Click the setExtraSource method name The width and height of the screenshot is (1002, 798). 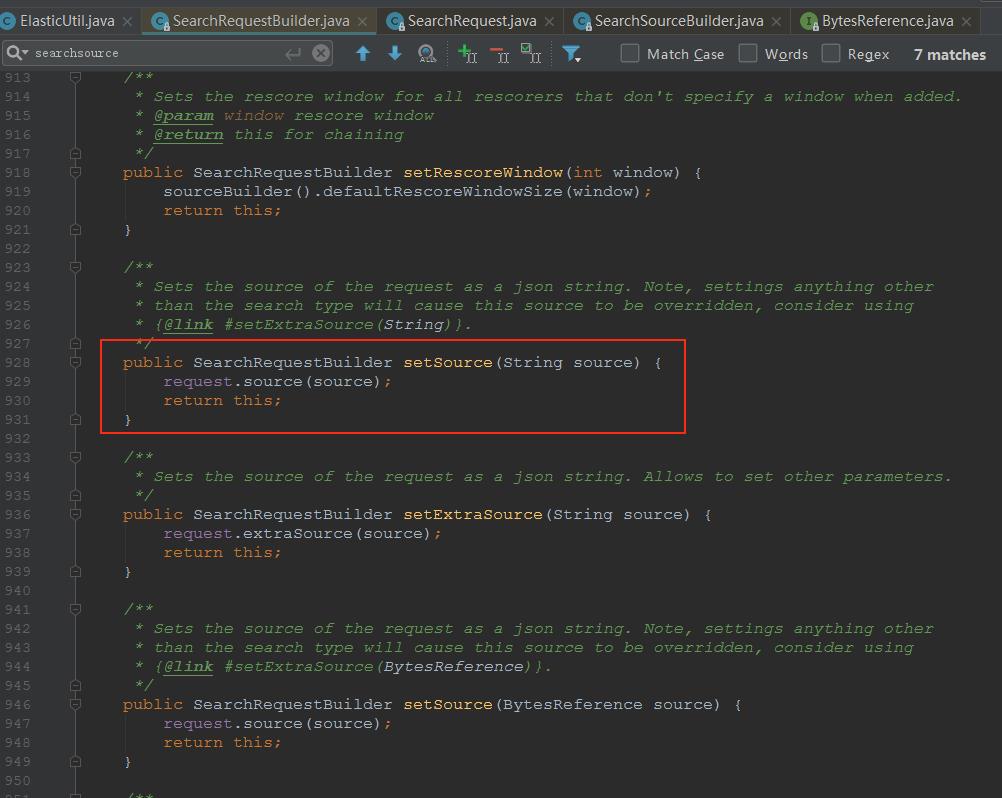pos(473,514)
